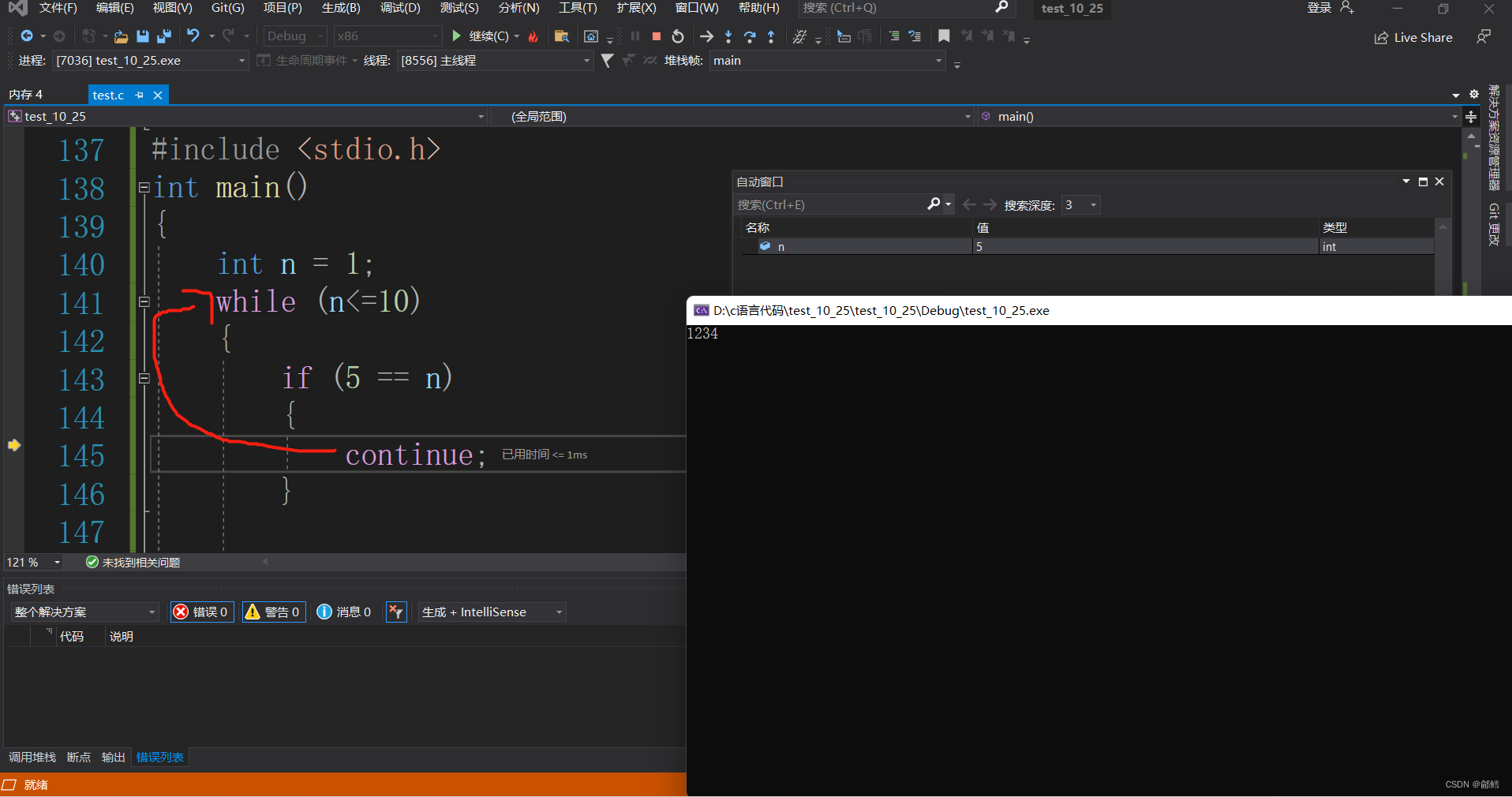The height and width of the screenshot is (797, 1512).
Task: Open the 121 % zoom level dropdown
Action: (x=34, y=563)
